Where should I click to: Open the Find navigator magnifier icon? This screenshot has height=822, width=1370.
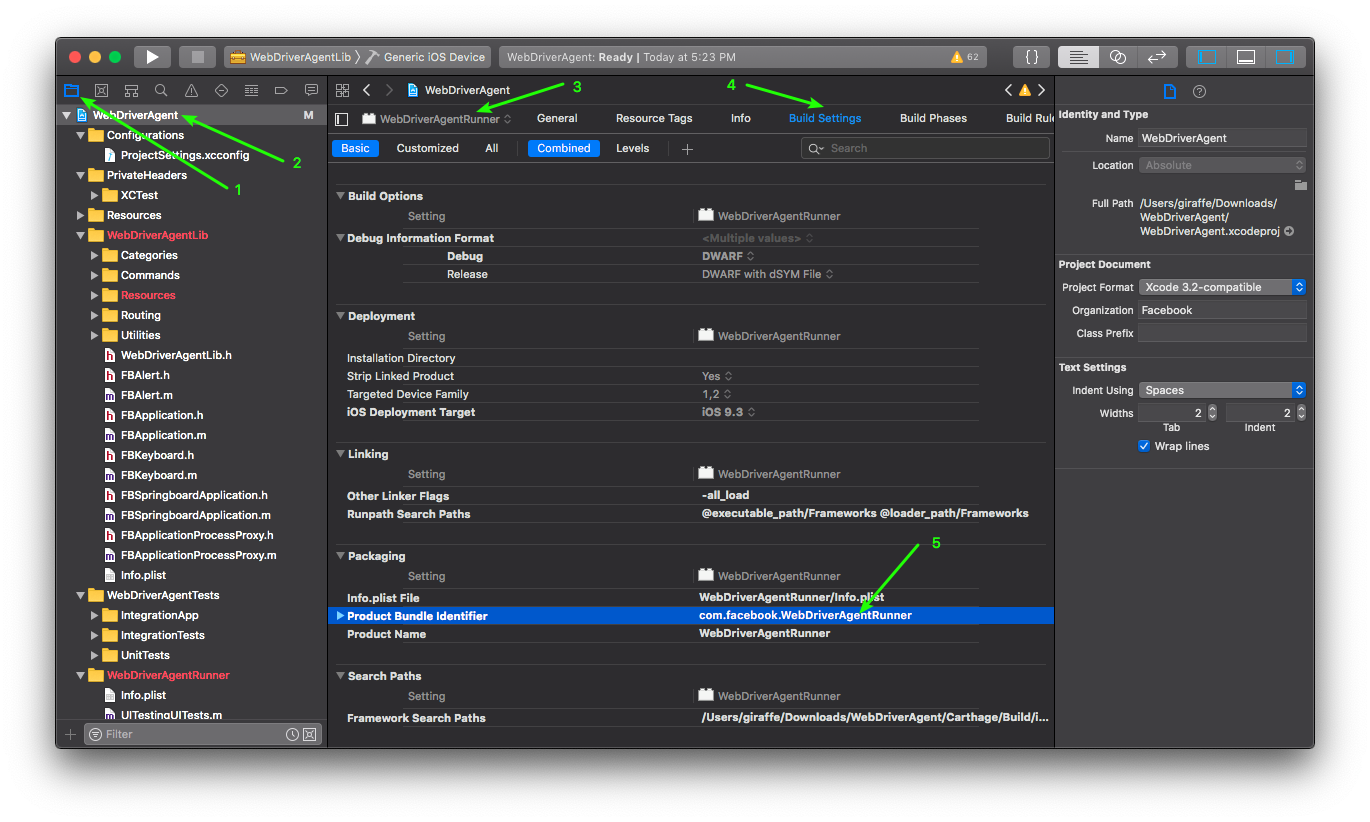click(x=161, y=90)
